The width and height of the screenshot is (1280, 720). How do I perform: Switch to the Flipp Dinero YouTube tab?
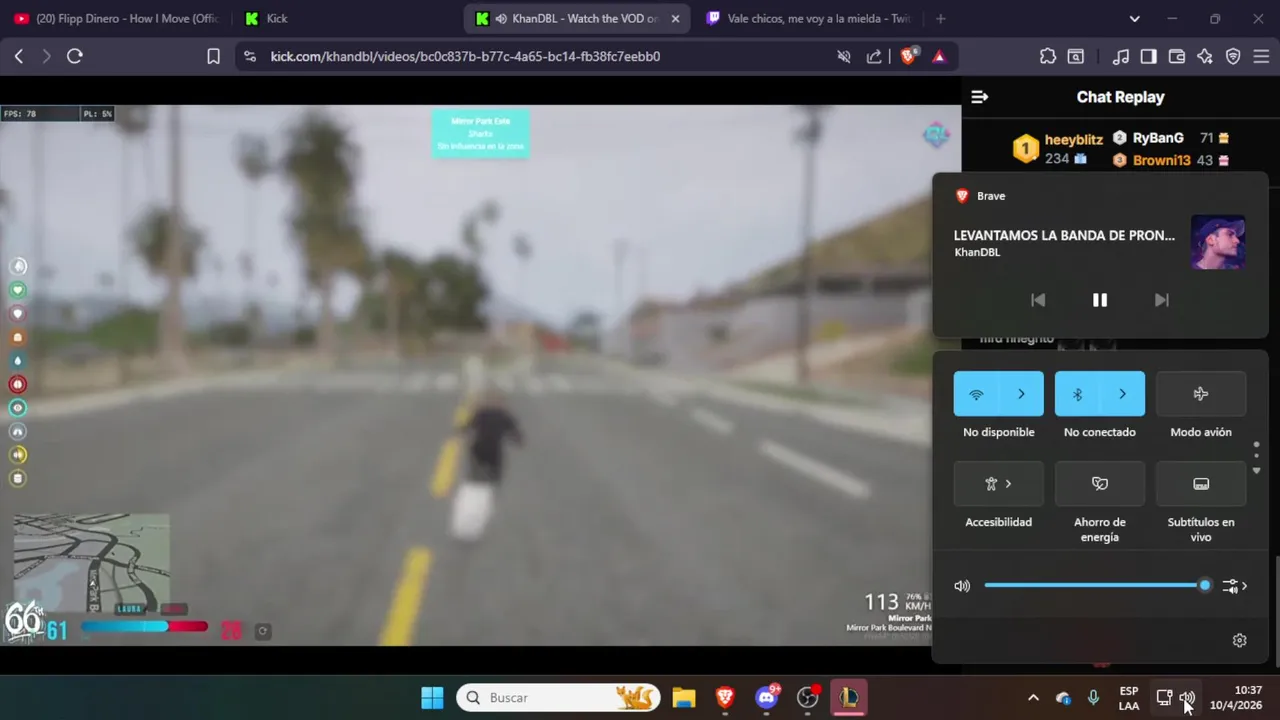coord(116,18)
